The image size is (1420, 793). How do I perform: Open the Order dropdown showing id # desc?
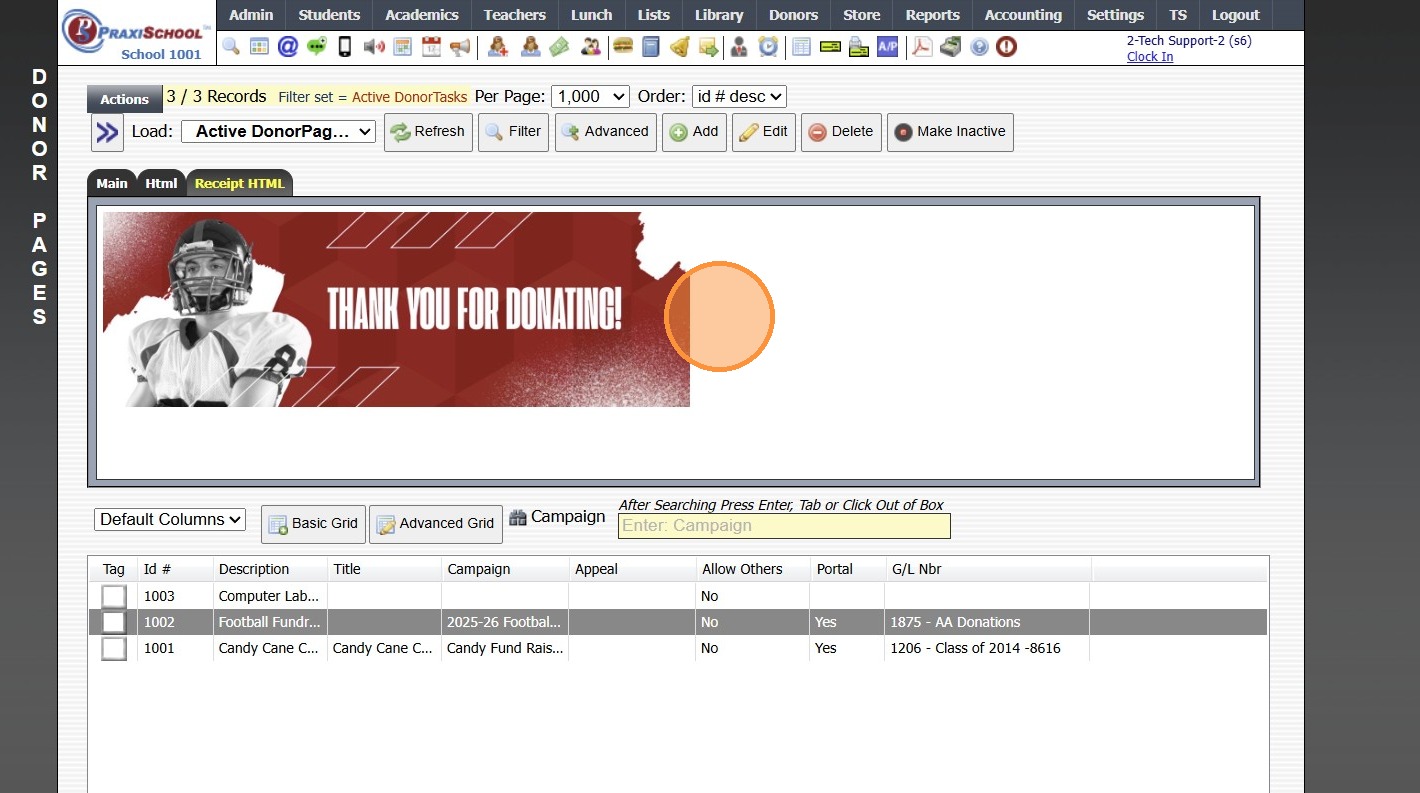tap(739, 96)
